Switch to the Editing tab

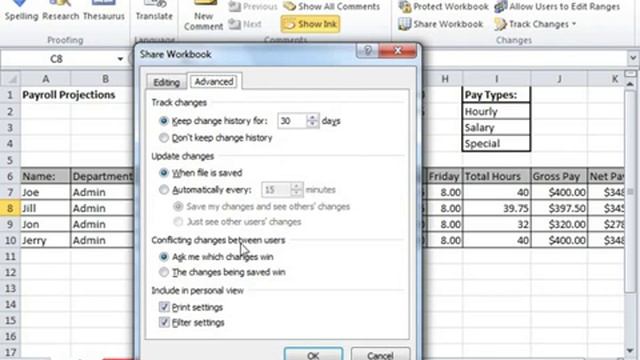coord(167,82)
